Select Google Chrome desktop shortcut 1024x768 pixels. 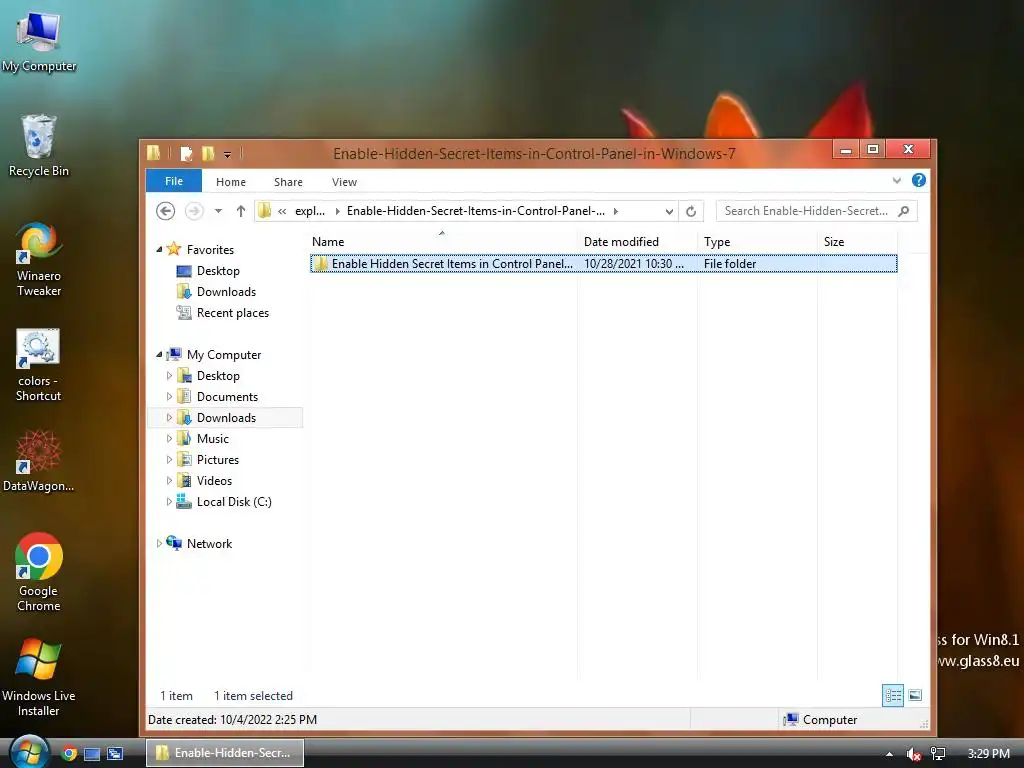coord(39,572)
